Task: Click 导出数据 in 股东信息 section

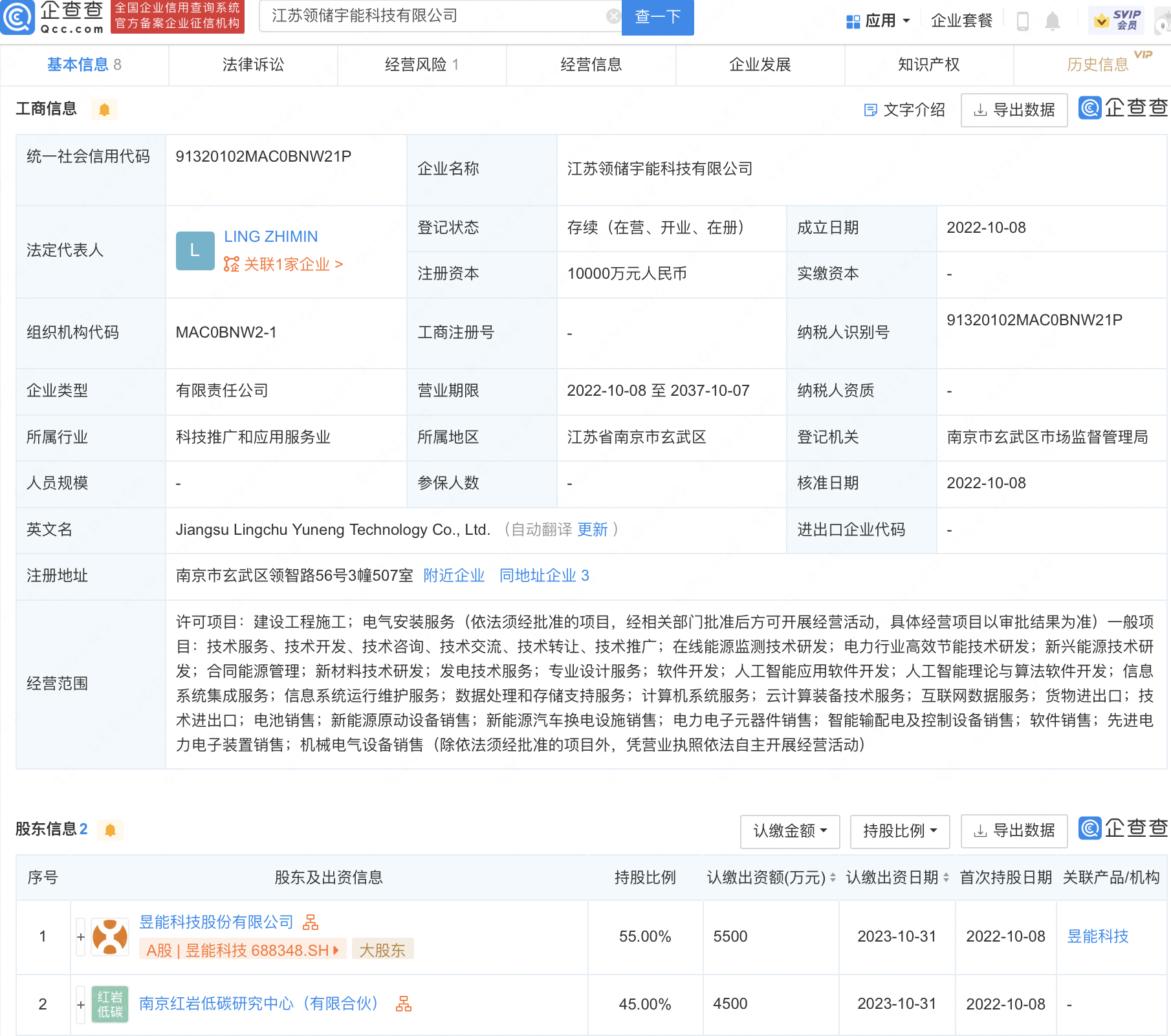Action: click(x=1014, y=830)
